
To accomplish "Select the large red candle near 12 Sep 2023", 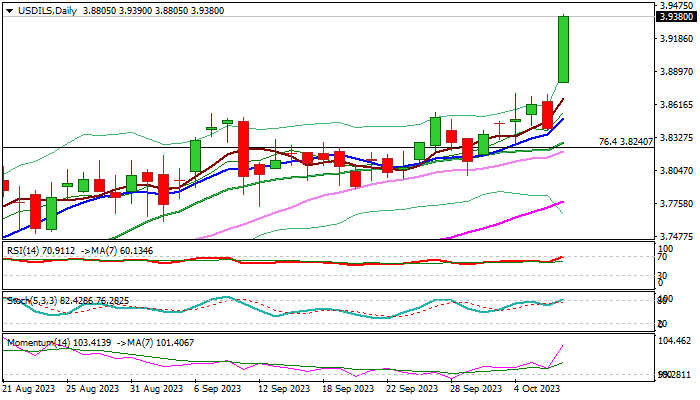I will (x=243, y=149).
